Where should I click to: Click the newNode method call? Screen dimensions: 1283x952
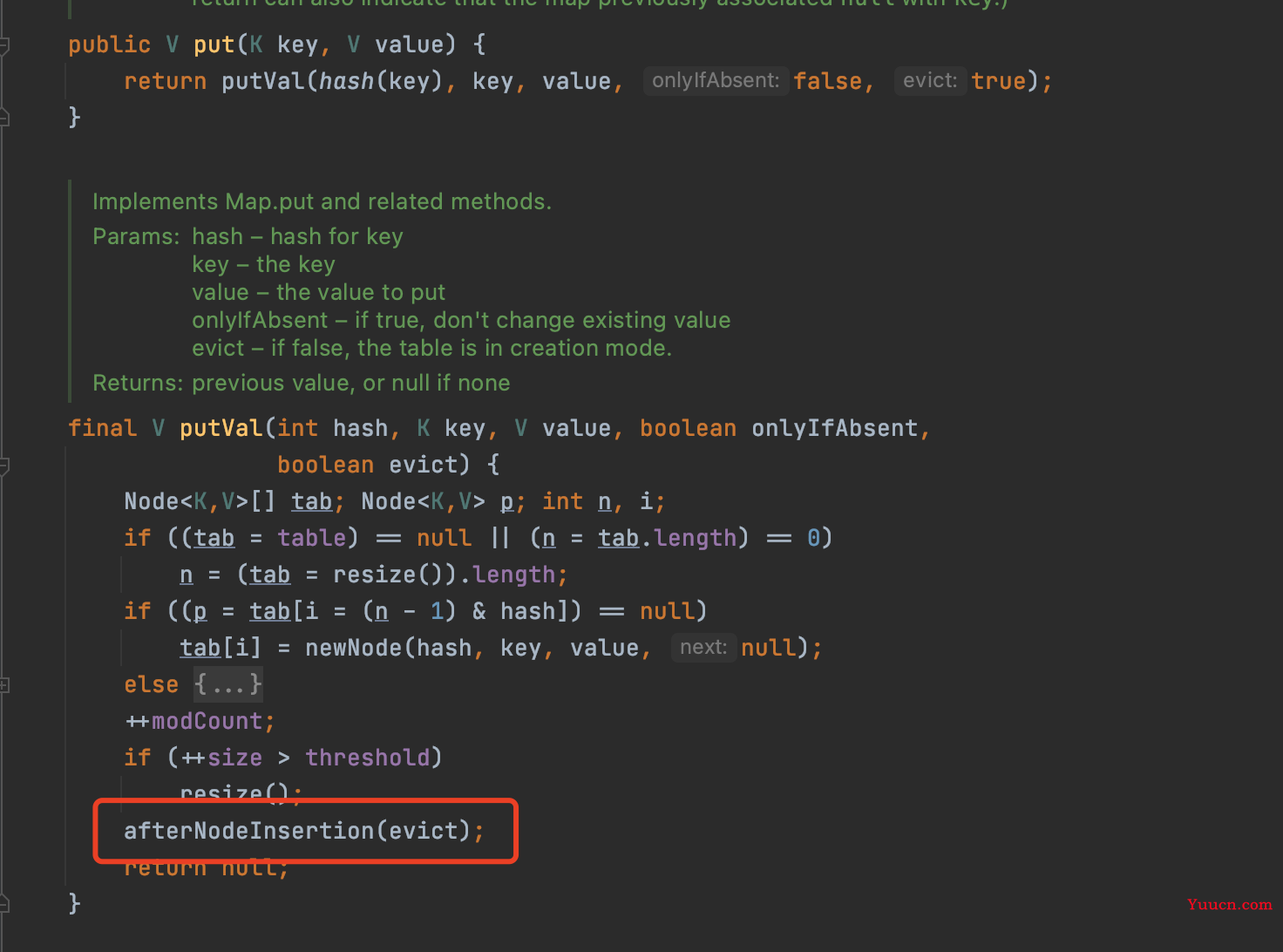[353, 648]
